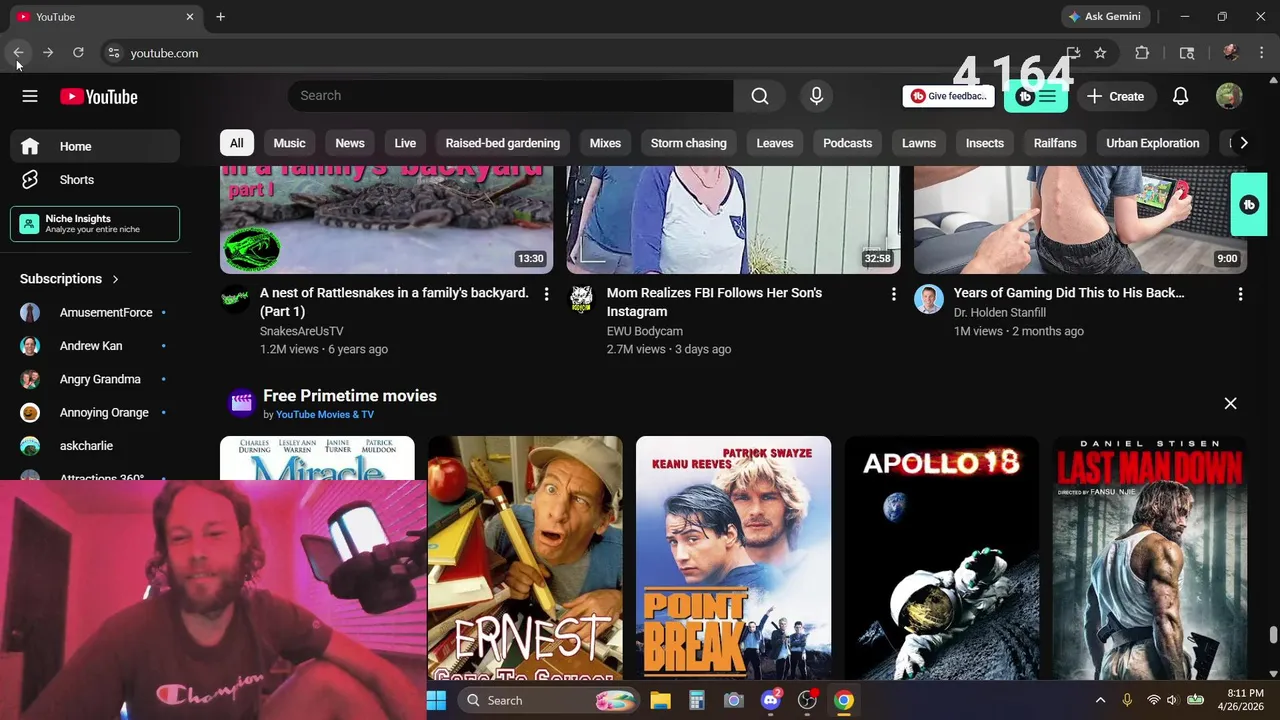Open more options for Years of Gaming video
The height and width of the screenshot is (720, 1280).
tap(1240, 294)
